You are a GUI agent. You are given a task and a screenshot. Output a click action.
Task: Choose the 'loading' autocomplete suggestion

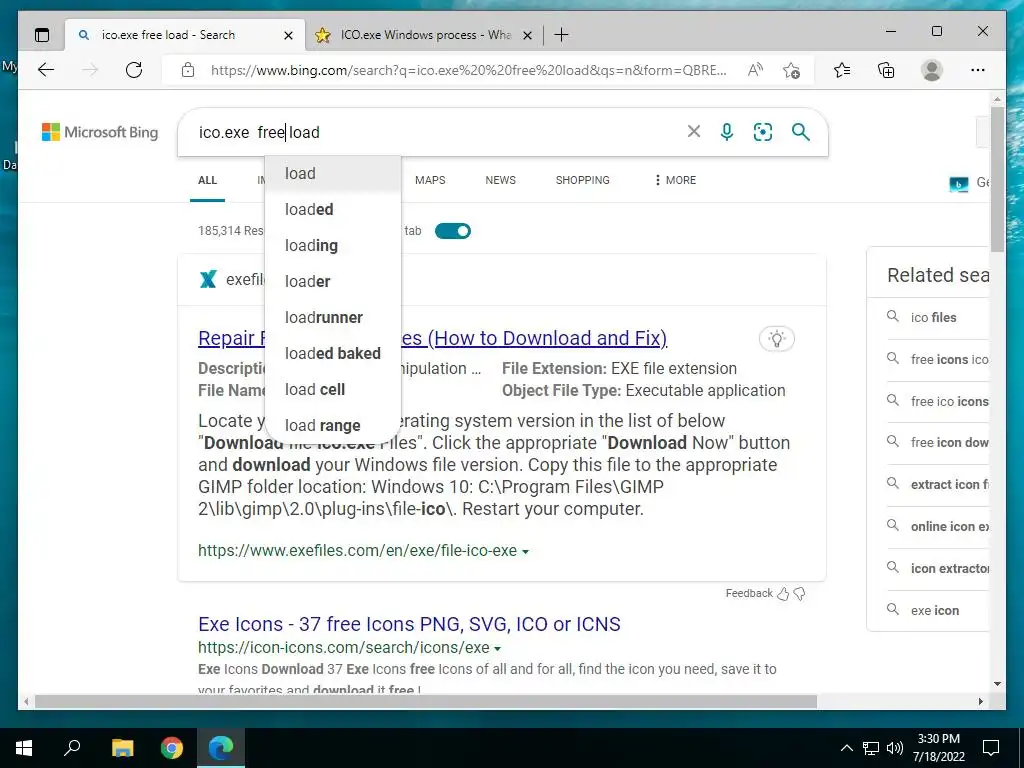[333, 246]
